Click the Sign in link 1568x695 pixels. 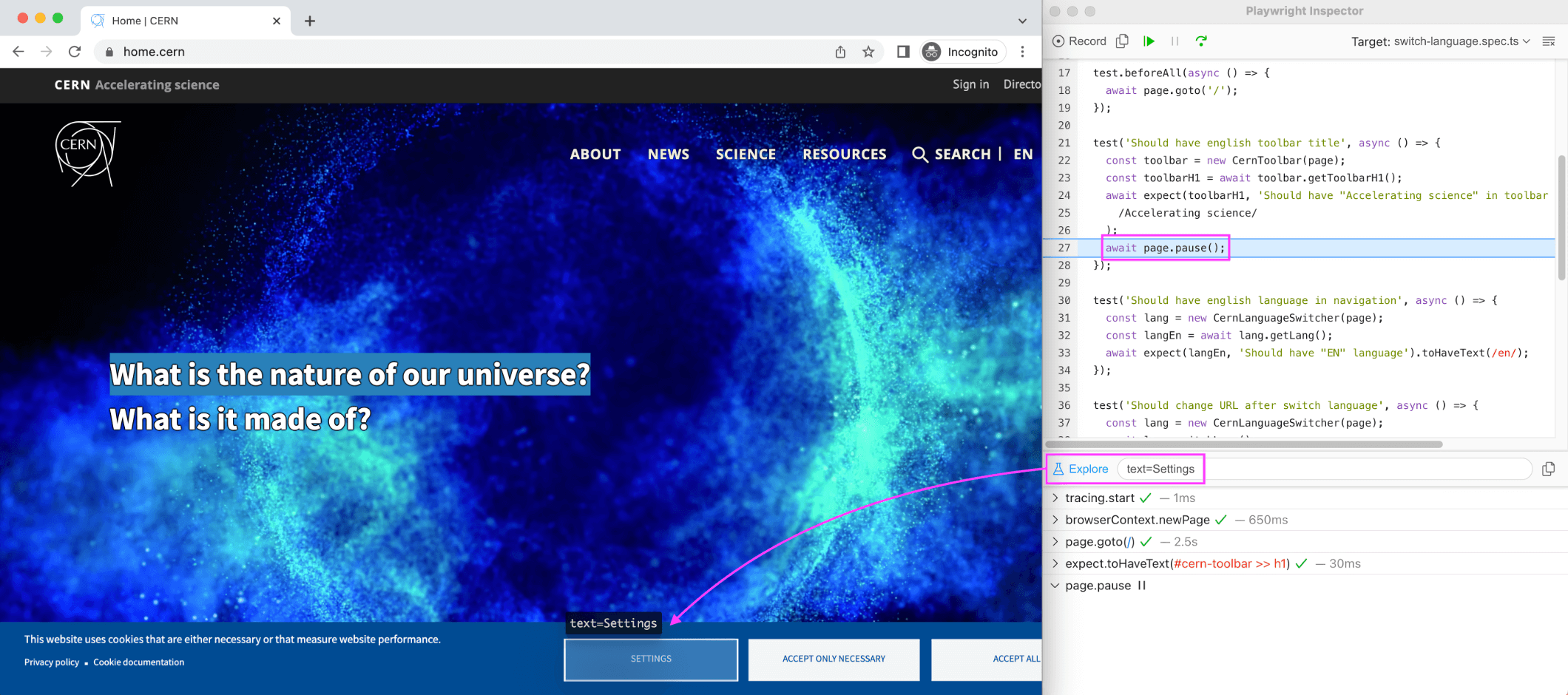[970, 84]
